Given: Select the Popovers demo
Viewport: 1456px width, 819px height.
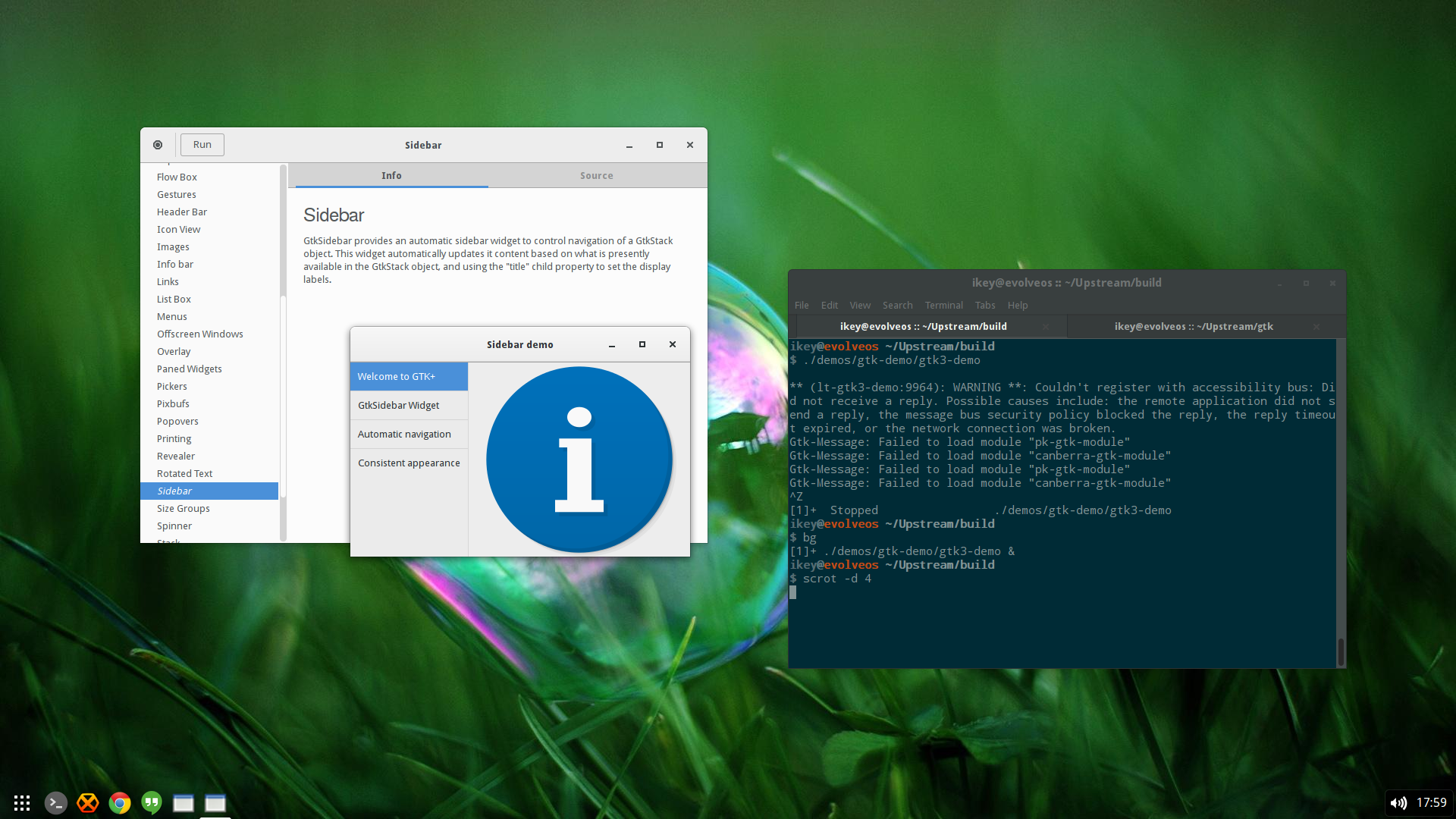Looking at the screenshot, I should (x=209, y=421).
